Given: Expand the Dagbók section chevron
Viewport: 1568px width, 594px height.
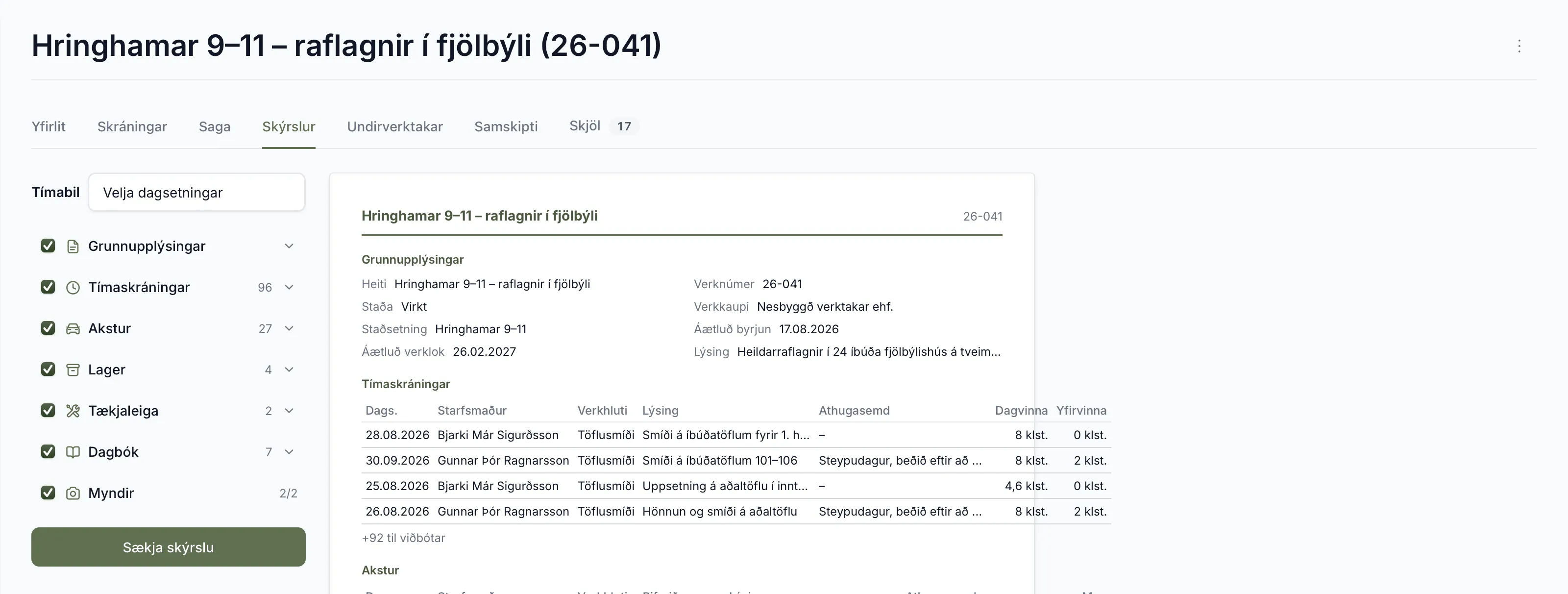Looking at the screenshot, I should (x=289, y=451).
